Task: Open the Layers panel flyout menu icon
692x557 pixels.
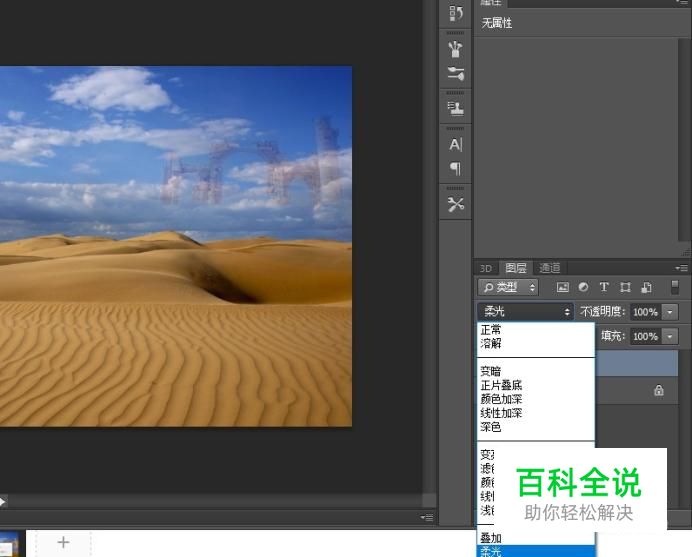Action: [681, 267]
